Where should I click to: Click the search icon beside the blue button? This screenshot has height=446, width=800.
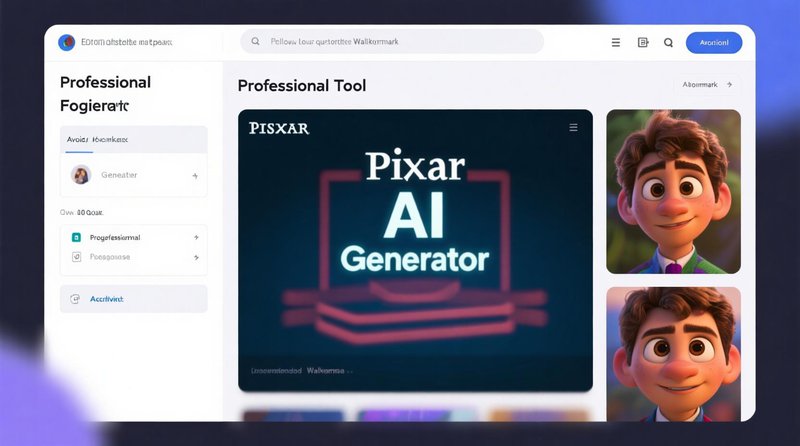click(x=668, y=43)
